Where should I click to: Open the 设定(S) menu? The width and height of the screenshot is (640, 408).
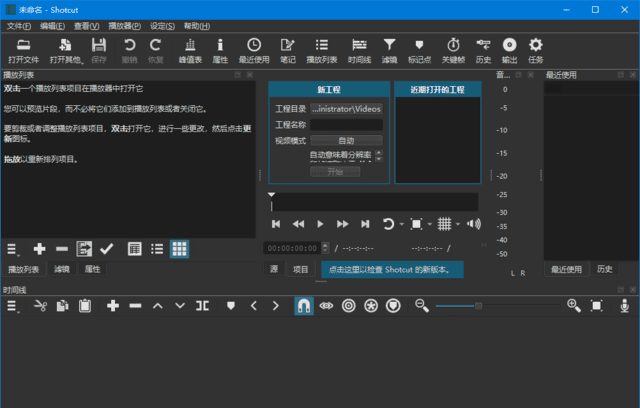[x=162, y=26]
